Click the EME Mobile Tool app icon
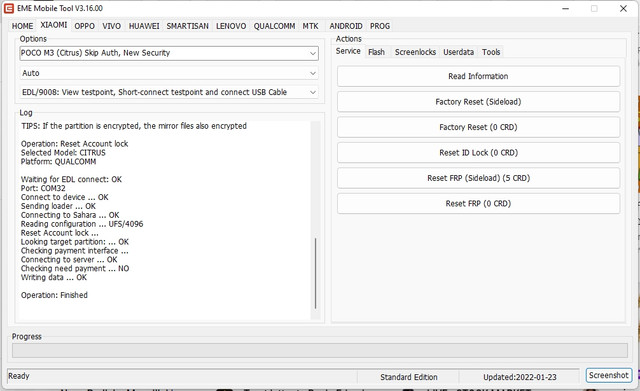This screenshot has width=640, height=391. (x=9, y=8)
